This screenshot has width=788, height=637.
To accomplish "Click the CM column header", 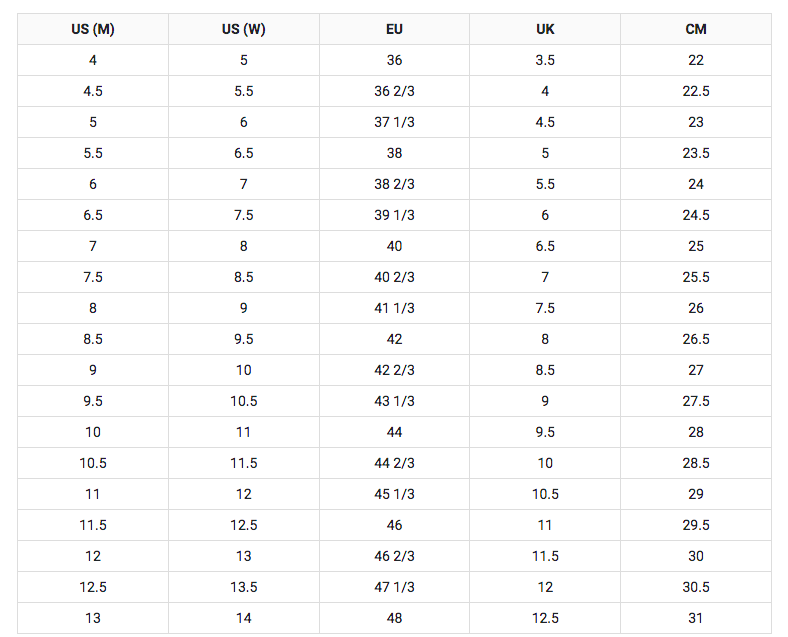I will tap(696, 29).
